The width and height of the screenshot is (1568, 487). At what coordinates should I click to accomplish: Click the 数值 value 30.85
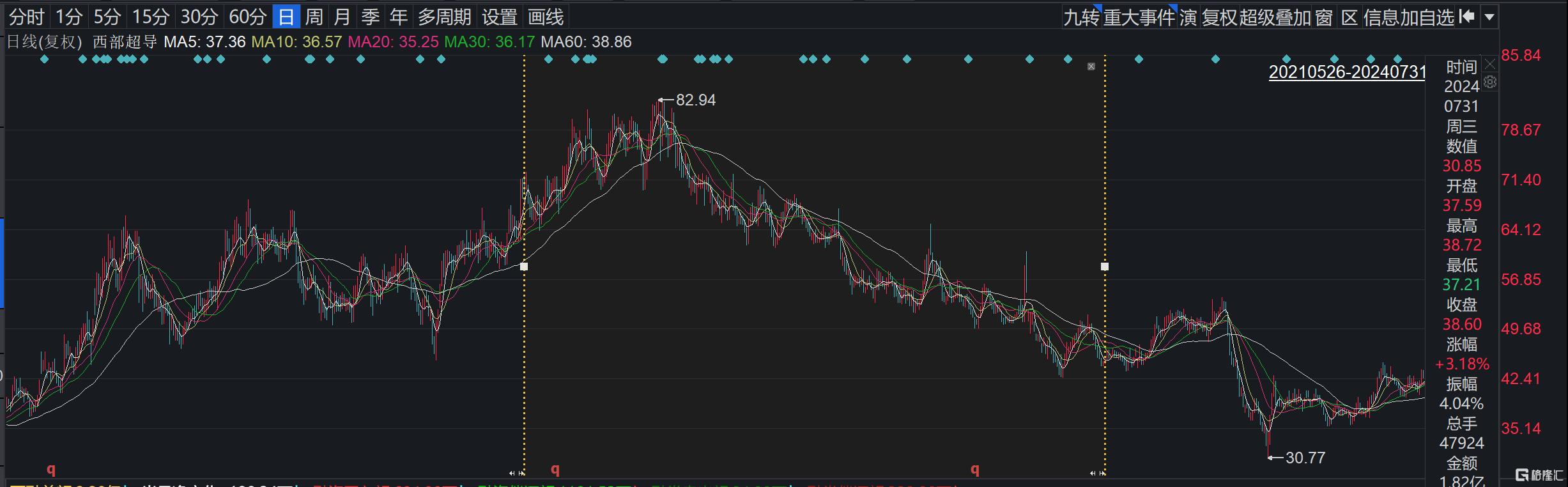1461,166
